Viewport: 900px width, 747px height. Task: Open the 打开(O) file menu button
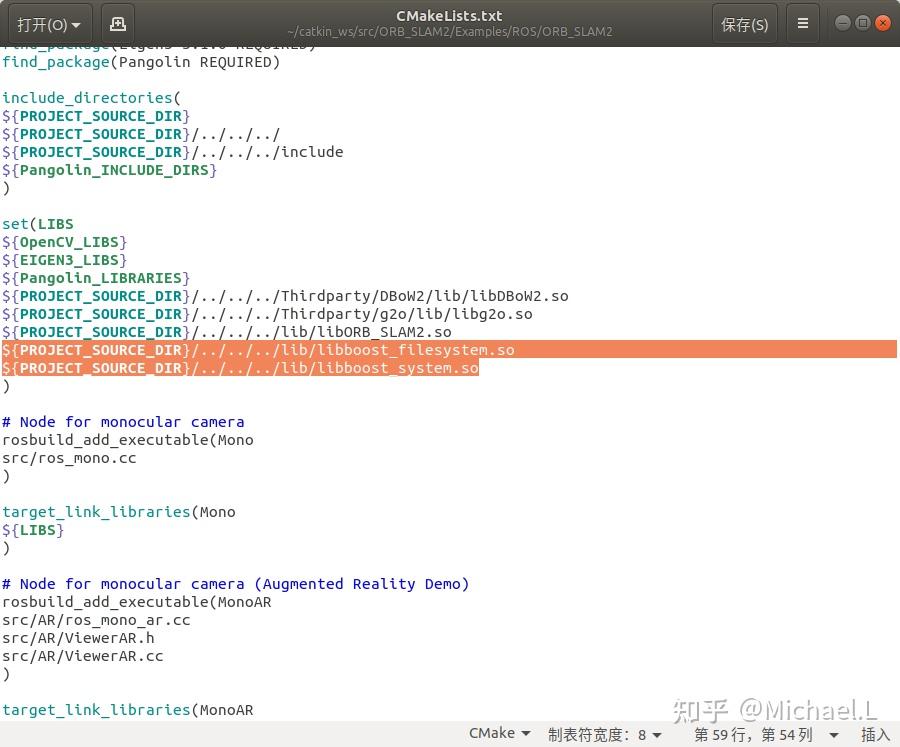click(x=49, y=24)
